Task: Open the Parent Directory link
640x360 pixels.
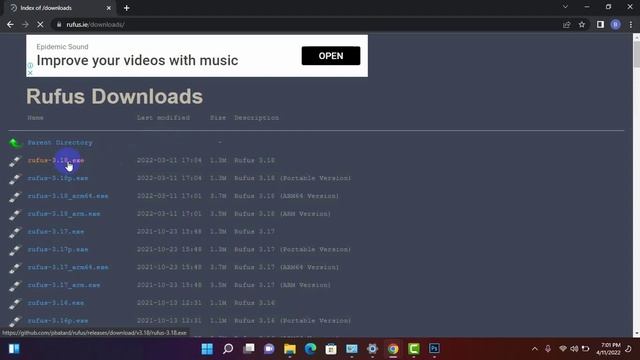Action: [x=60, y=142]
